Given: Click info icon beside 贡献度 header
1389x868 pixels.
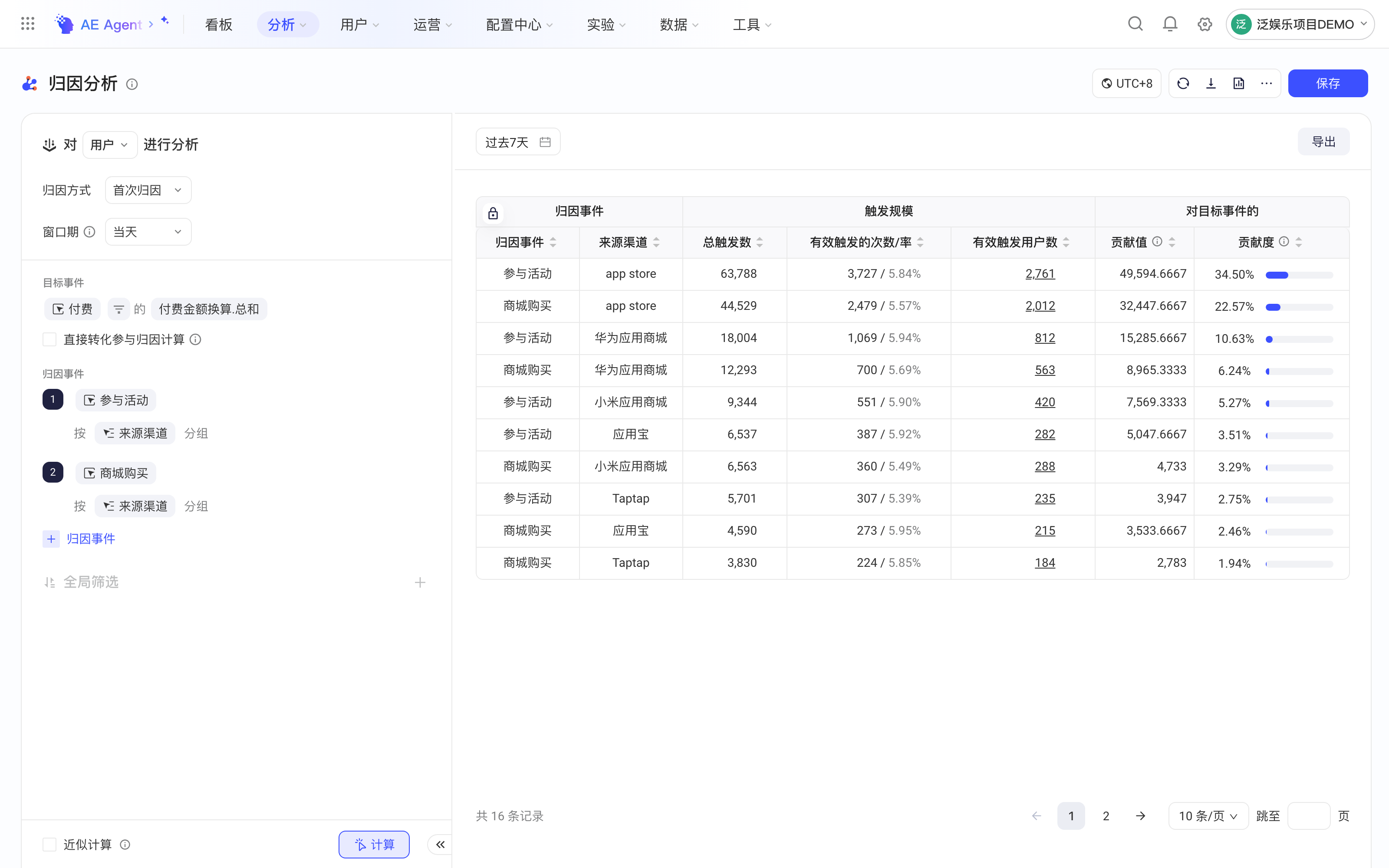Looking at the screenshot, I should (x=1284, y=242).
